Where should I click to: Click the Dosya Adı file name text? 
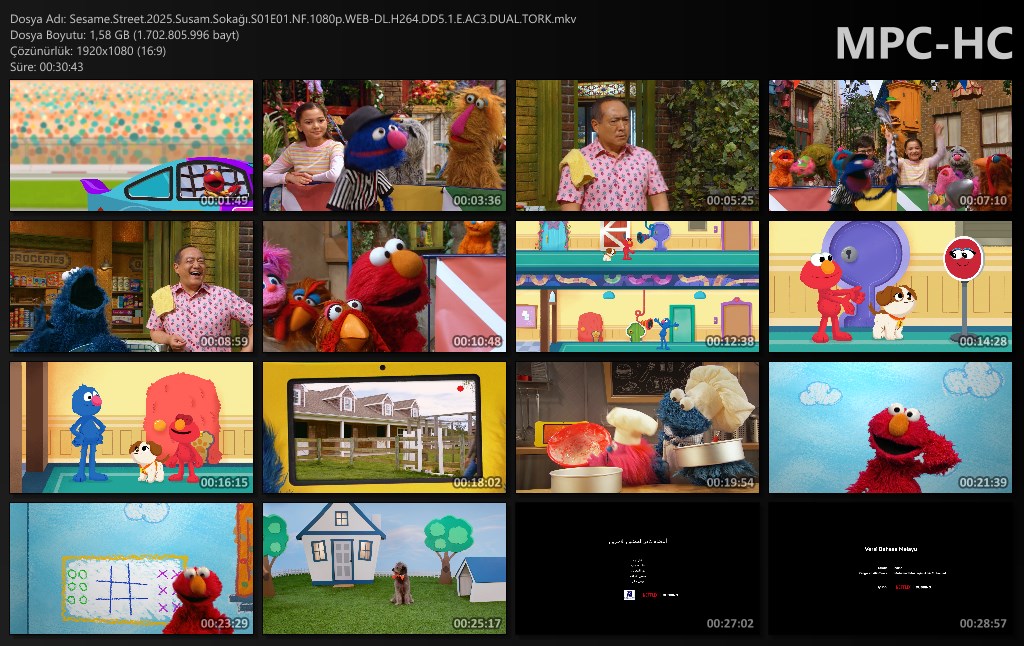[292, 19]
